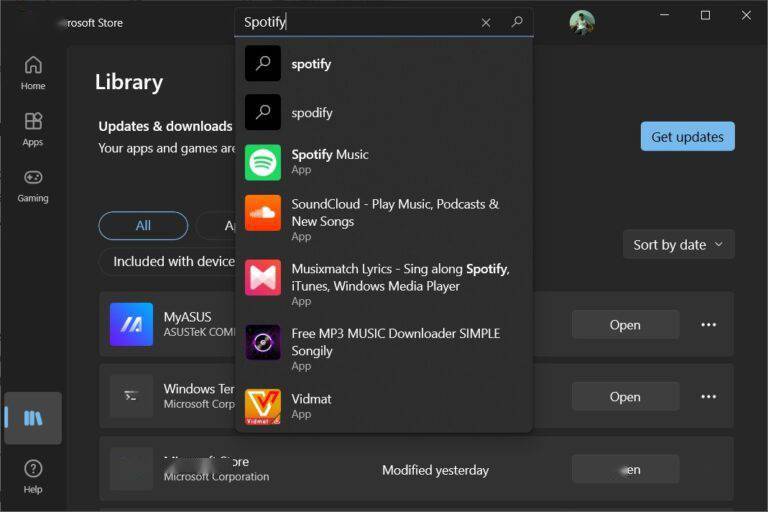This screenshot has width=768, height=512.
Task: Select Vidmat app result
Action: click(384, 406)
